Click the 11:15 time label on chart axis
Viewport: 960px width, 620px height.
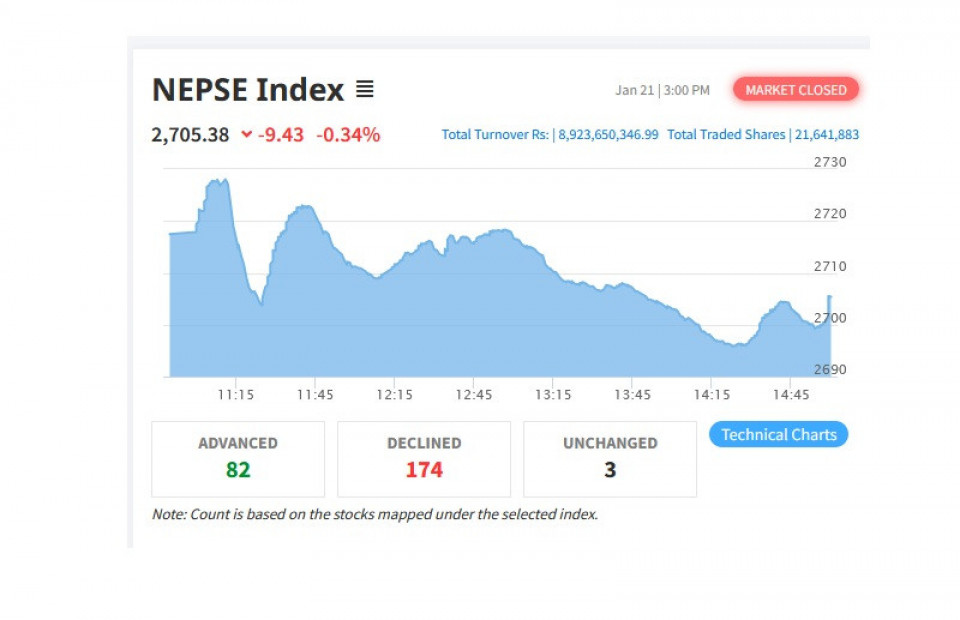pyautogui.click(x=235, y=395)
